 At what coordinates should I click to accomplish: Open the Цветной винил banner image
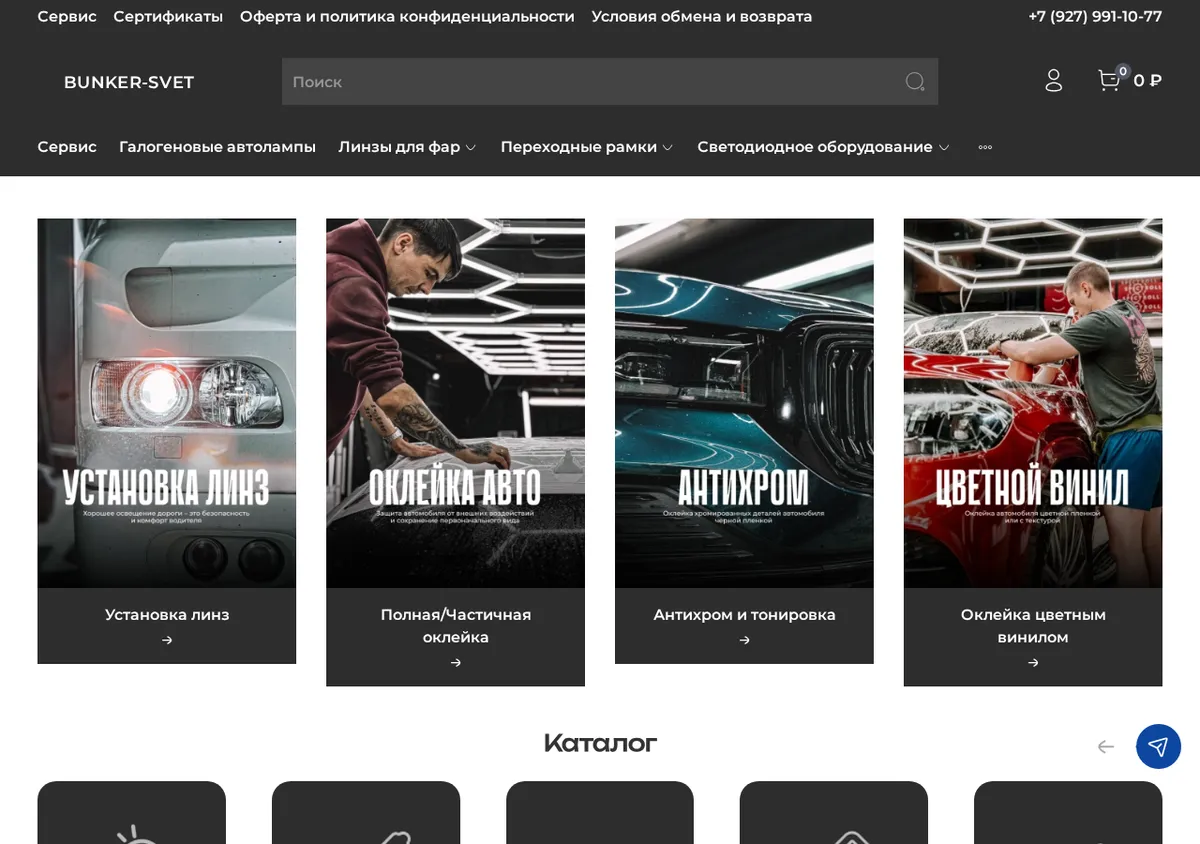1033,403
